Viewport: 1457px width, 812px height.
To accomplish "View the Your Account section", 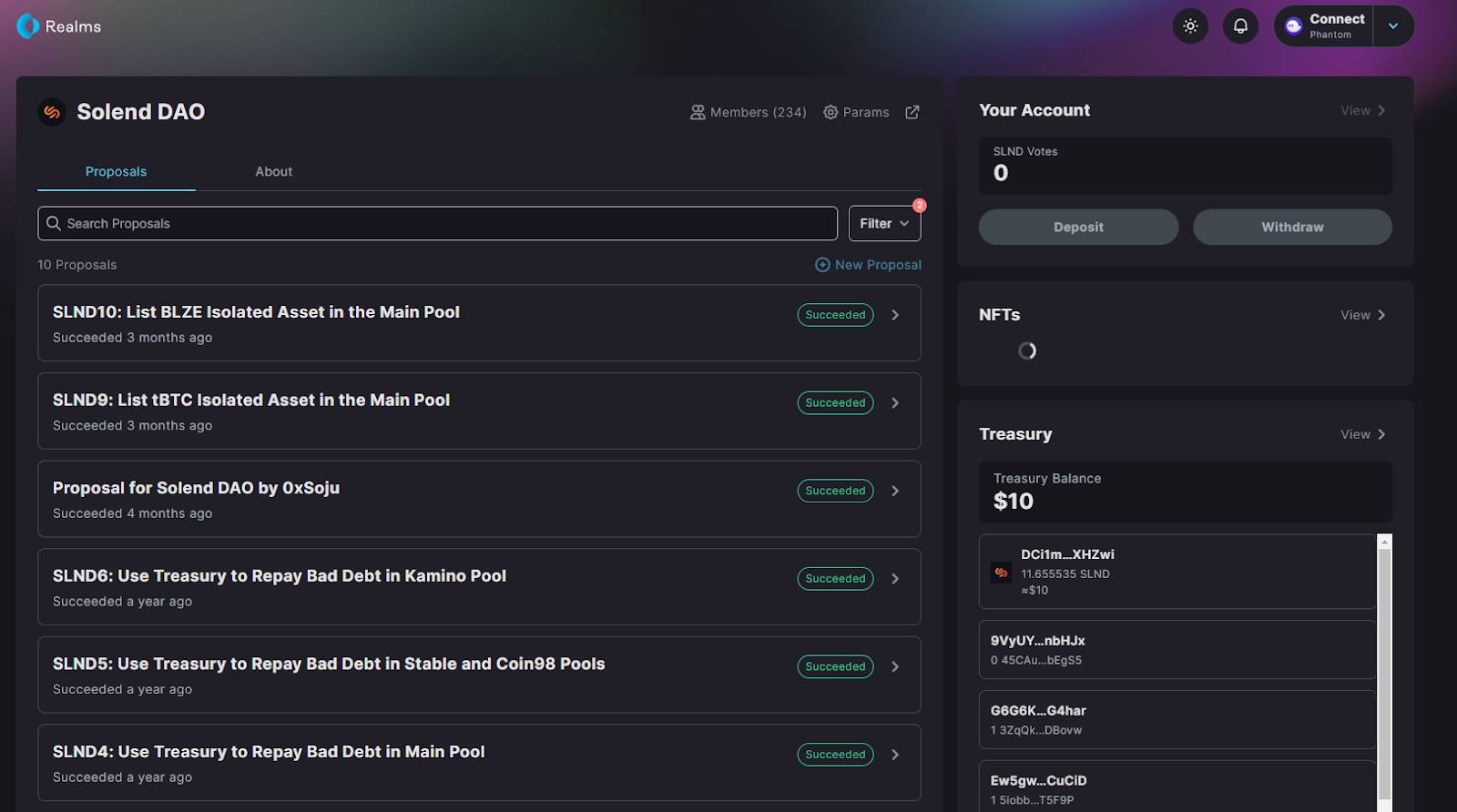I will pos(1363,110).
